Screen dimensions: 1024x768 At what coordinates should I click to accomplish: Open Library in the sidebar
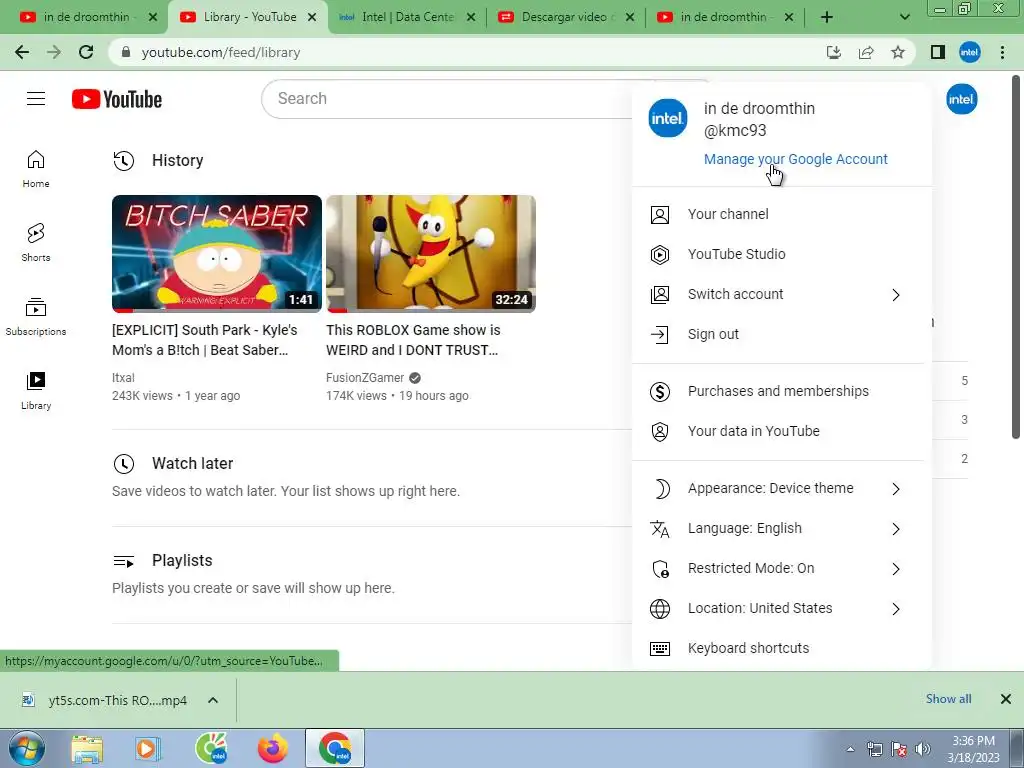pos(36,391)
